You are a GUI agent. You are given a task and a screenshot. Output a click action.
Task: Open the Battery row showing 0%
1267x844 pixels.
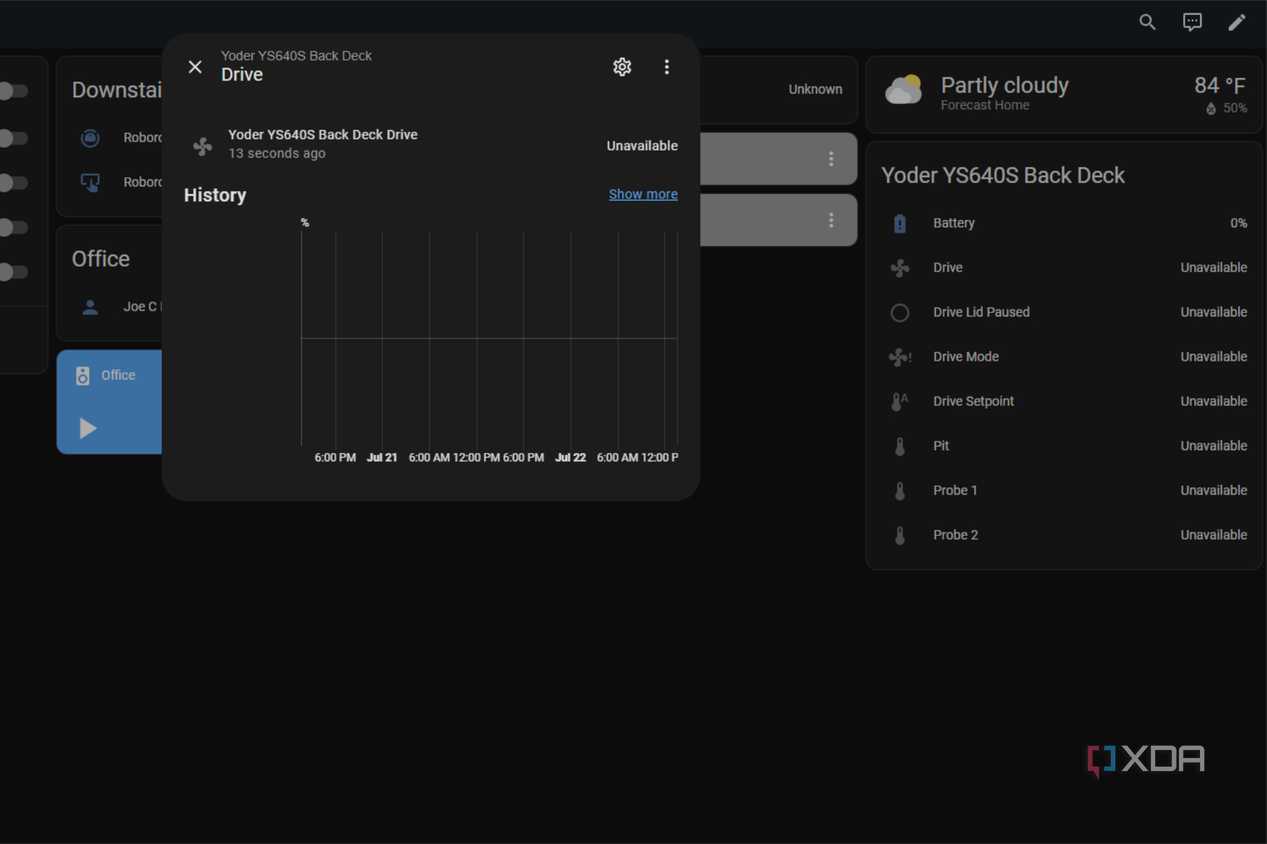pyautogui.click(x=1064, y=223)
